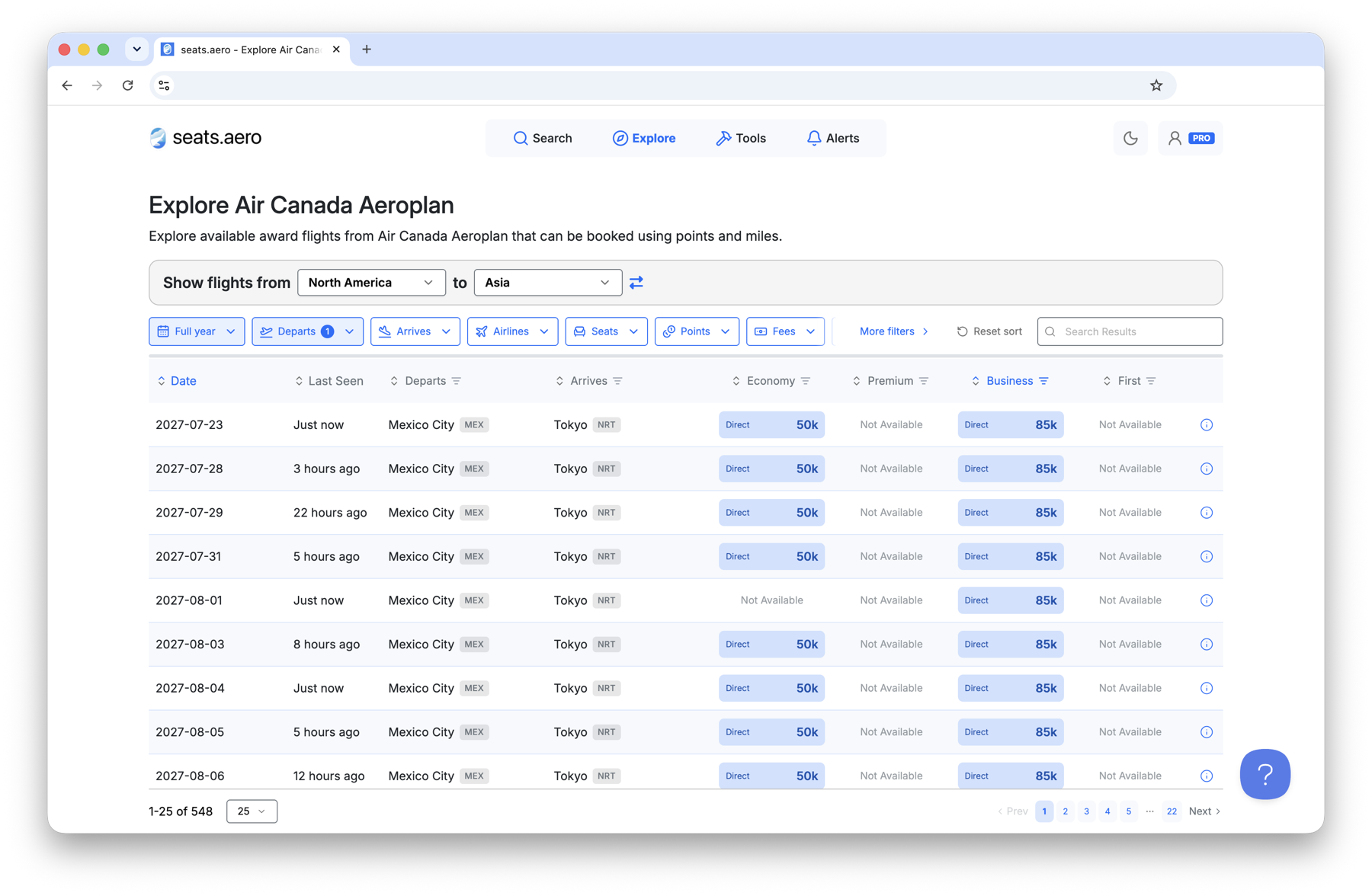Viewport: 1372px width, 896px height.
Task: Open info for the 2027-07-29 flight
Action: tap(1207, 513)
